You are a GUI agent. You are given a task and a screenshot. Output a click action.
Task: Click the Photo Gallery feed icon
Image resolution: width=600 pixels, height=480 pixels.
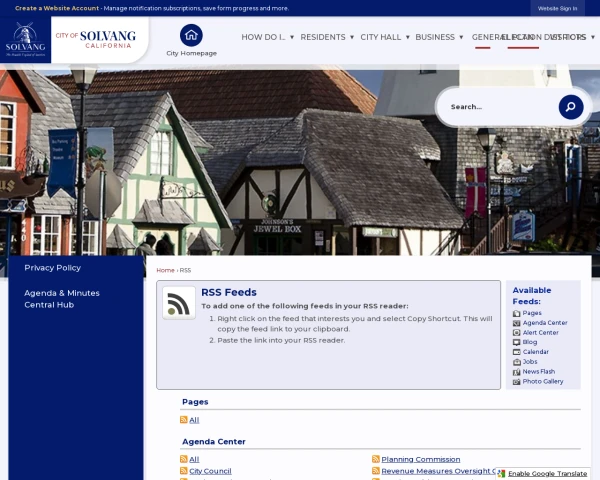pos(517,381)
